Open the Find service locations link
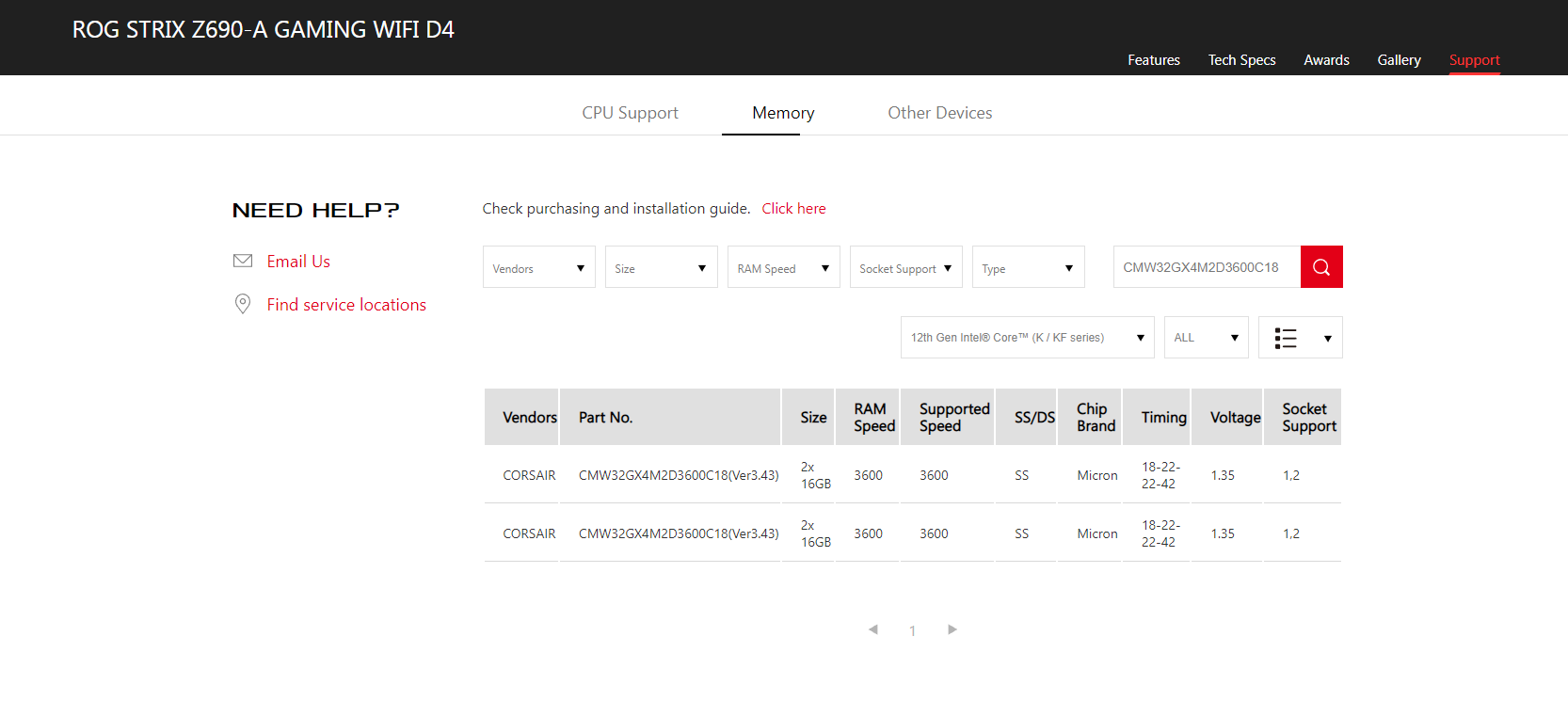Screen dimensions: 1568x716 (346, 305)
